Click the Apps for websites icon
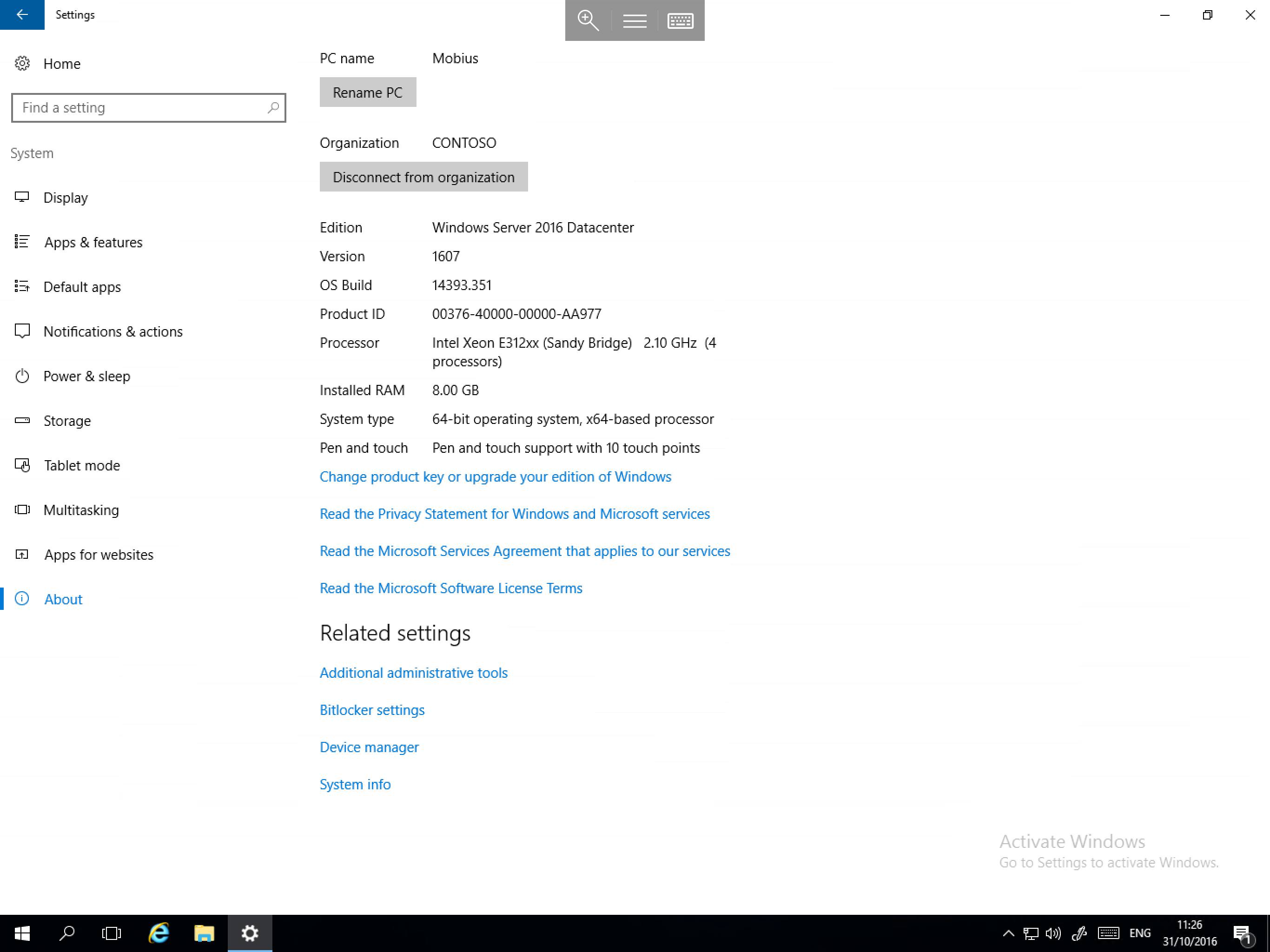Viewport: 1270px width, 952px height. [x=22, y=554]
